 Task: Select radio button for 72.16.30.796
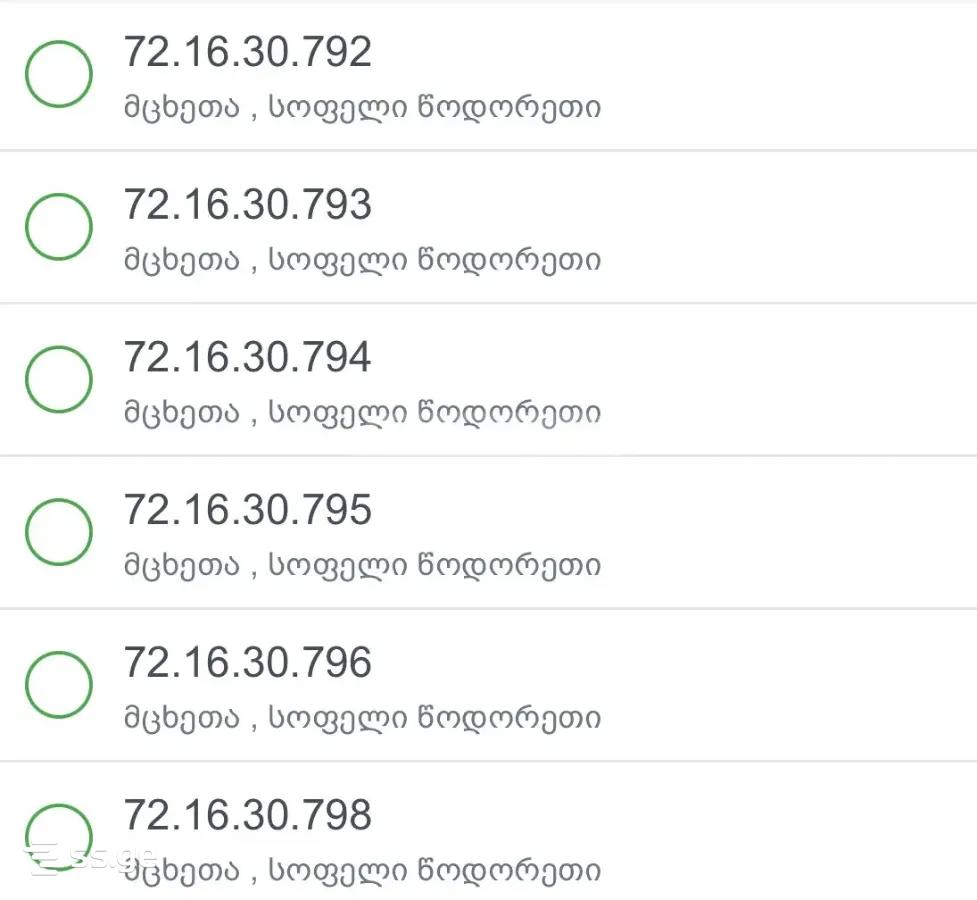(x=59, y=685)
